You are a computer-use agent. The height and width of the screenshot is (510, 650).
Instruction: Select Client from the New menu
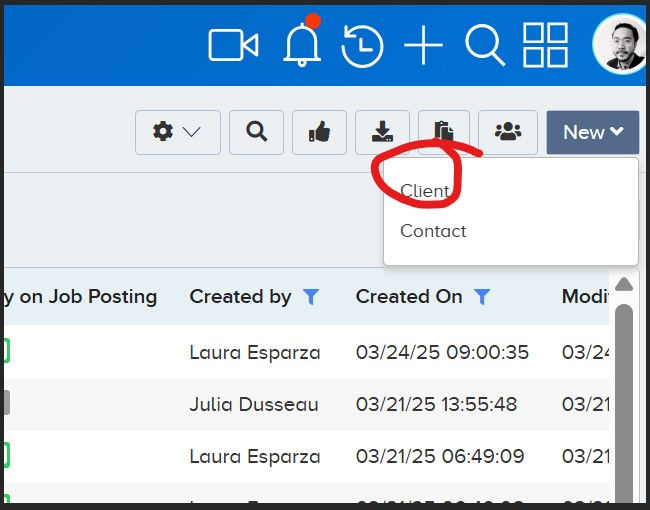[x=425, y=191]
